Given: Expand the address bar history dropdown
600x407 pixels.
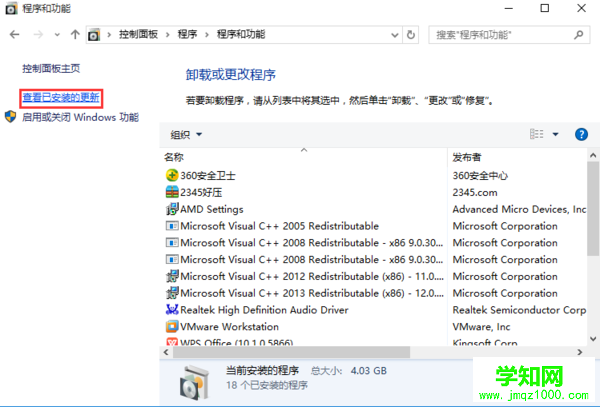Looking at the screenshot, I should [395, 35].
